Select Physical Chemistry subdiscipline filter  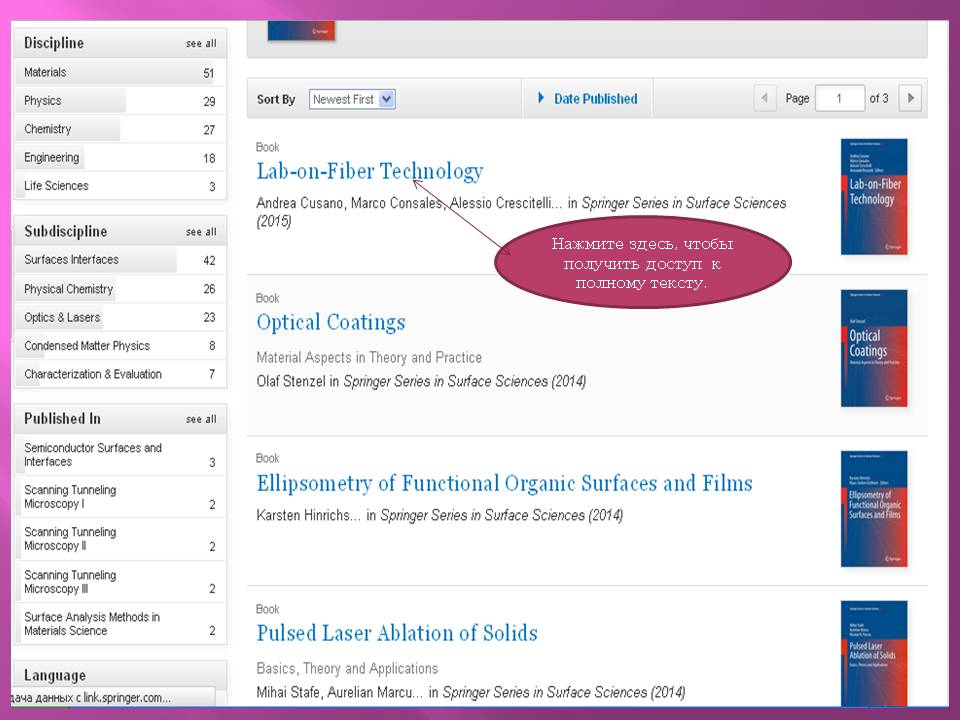coord(69,289)
